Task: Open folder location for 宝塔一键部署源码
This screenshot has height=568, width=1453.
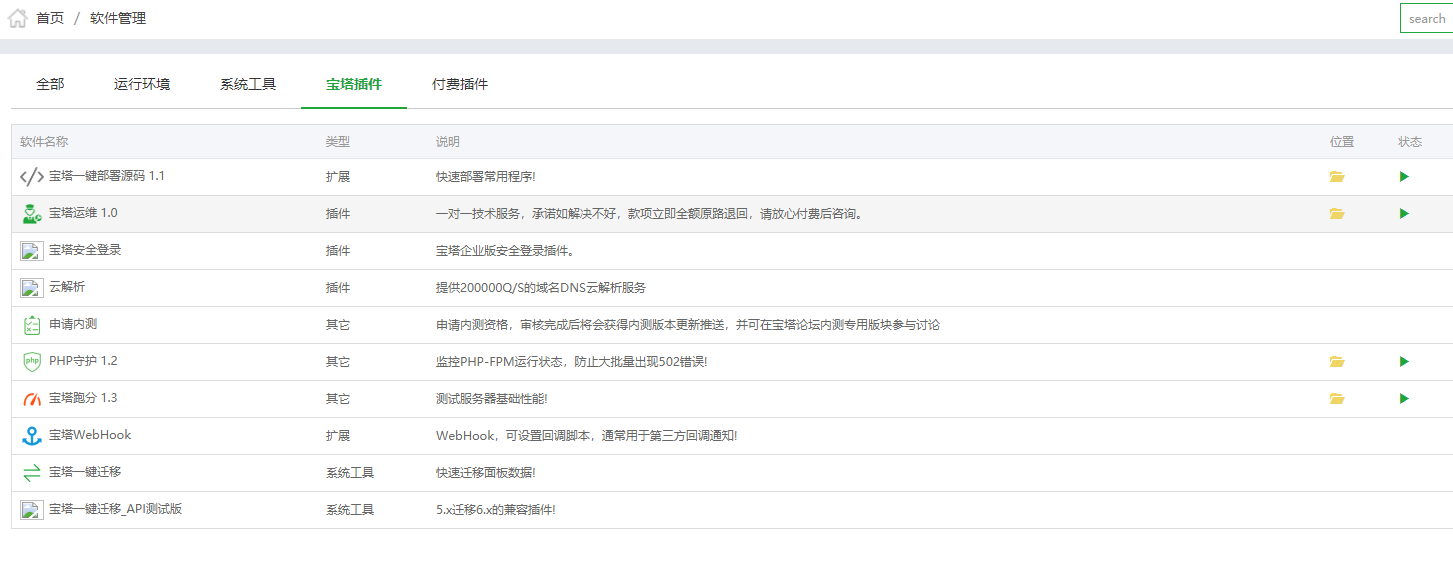Action: 1336,177
